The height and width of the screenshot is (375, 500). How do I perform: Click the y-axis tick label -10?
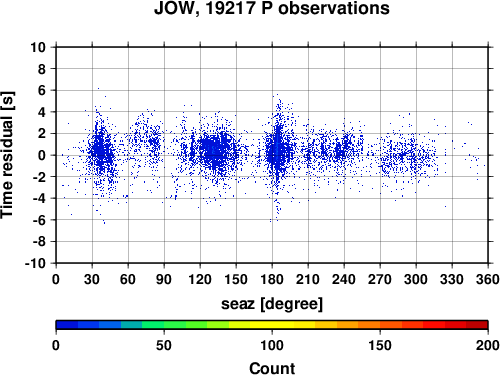pos(35,263)
